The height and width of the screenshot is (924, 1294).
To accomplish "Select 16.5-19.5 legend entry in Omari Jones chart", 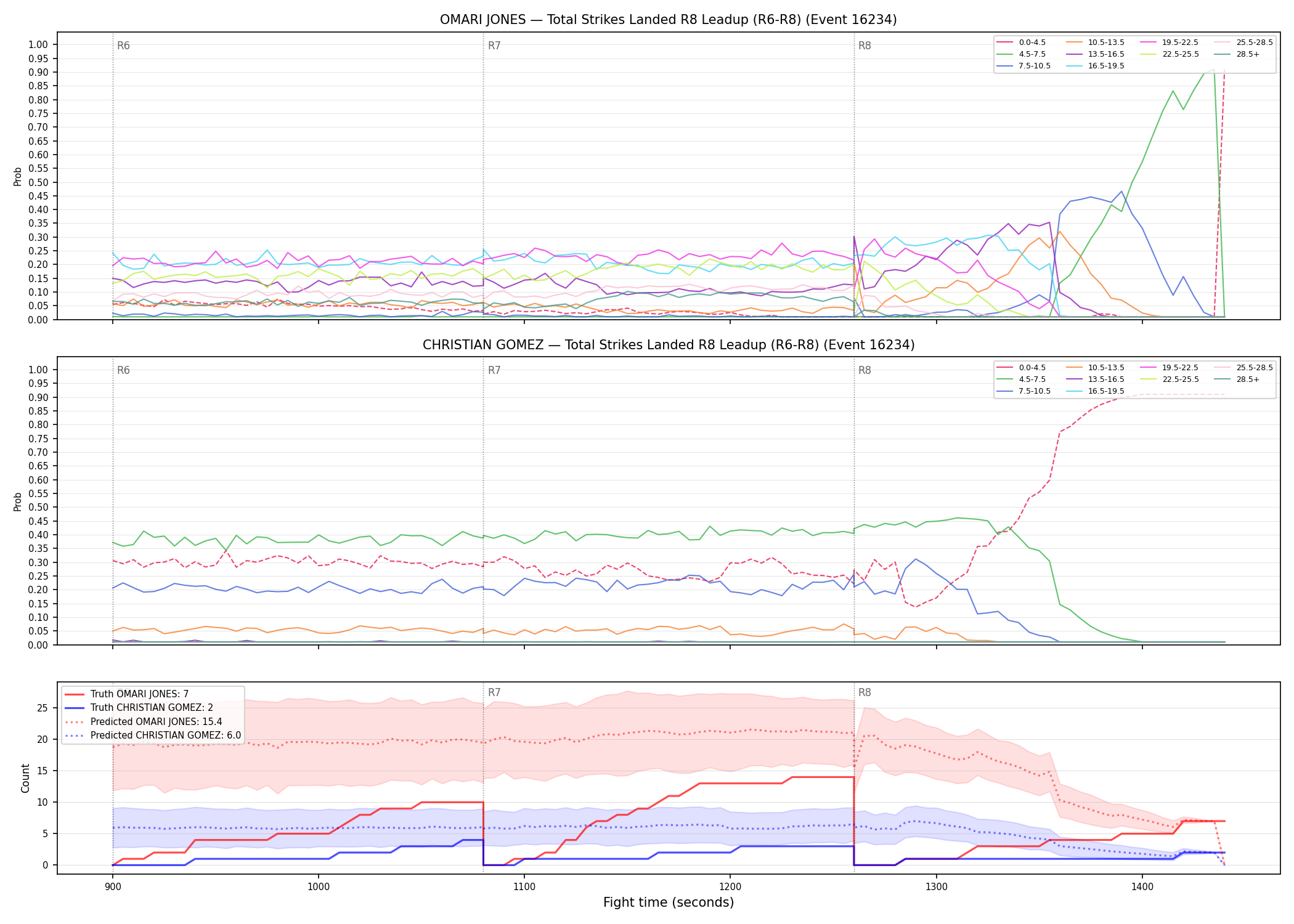I will point(1096,66).
